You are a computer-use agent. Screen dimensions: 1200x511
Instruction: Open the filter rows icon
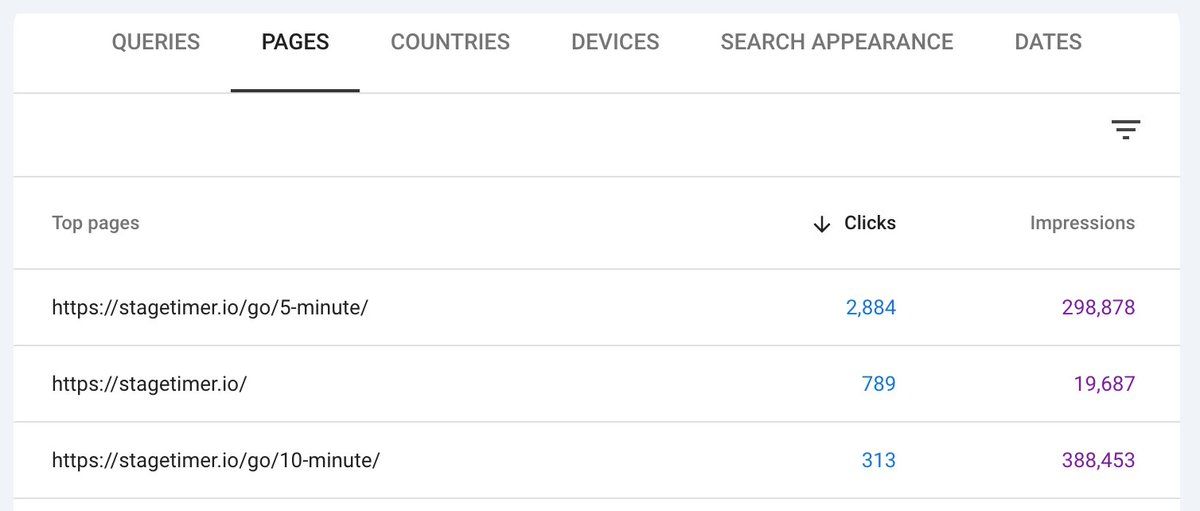coord(1125,130)
